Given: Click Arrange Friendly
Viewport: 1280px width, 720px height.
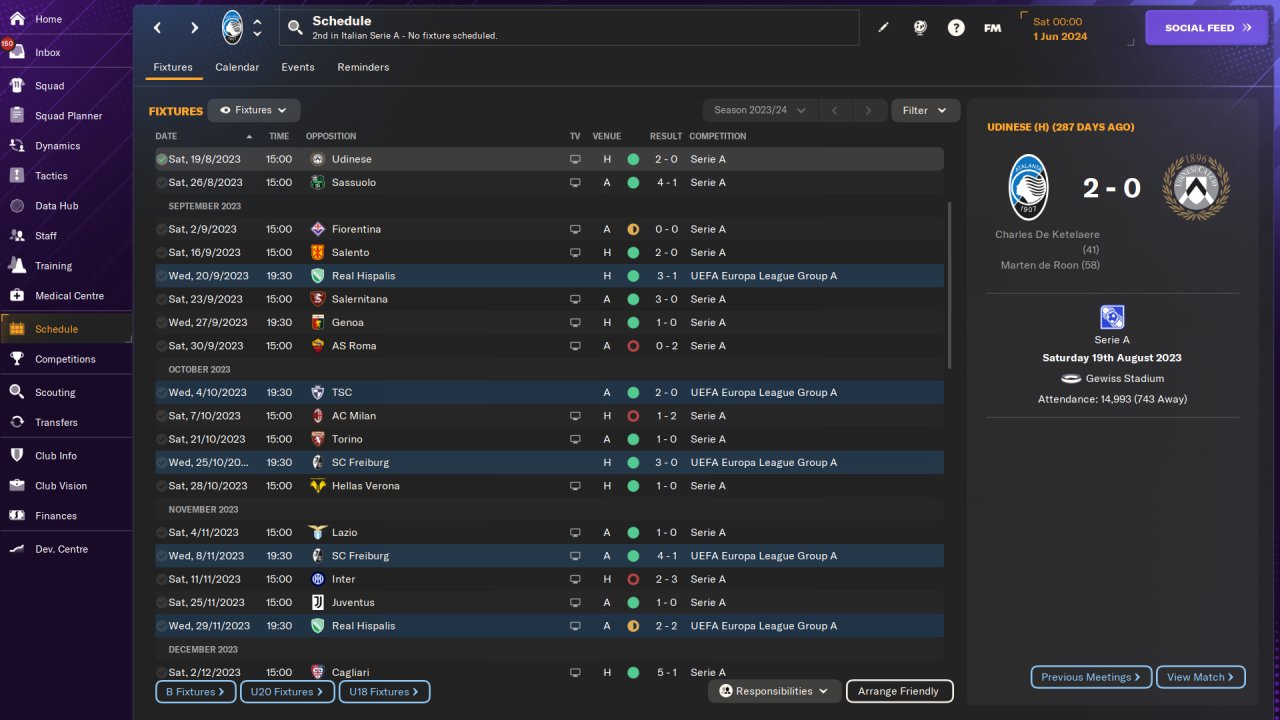Looking at the screenshot, I should [899, 691].
